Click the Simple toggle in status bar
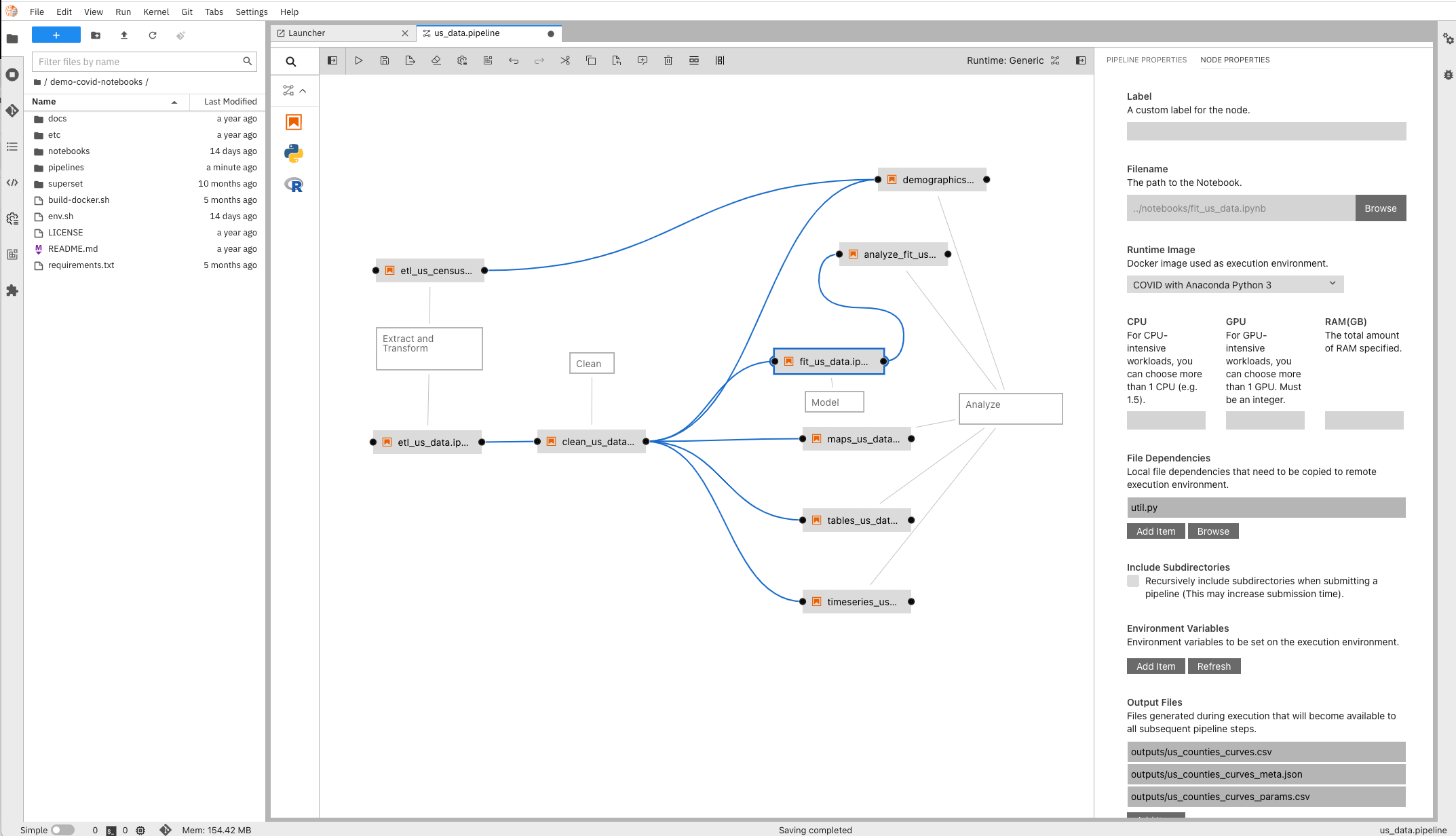The height and width of the screenshot is (836, 1456). pos(62,829)
